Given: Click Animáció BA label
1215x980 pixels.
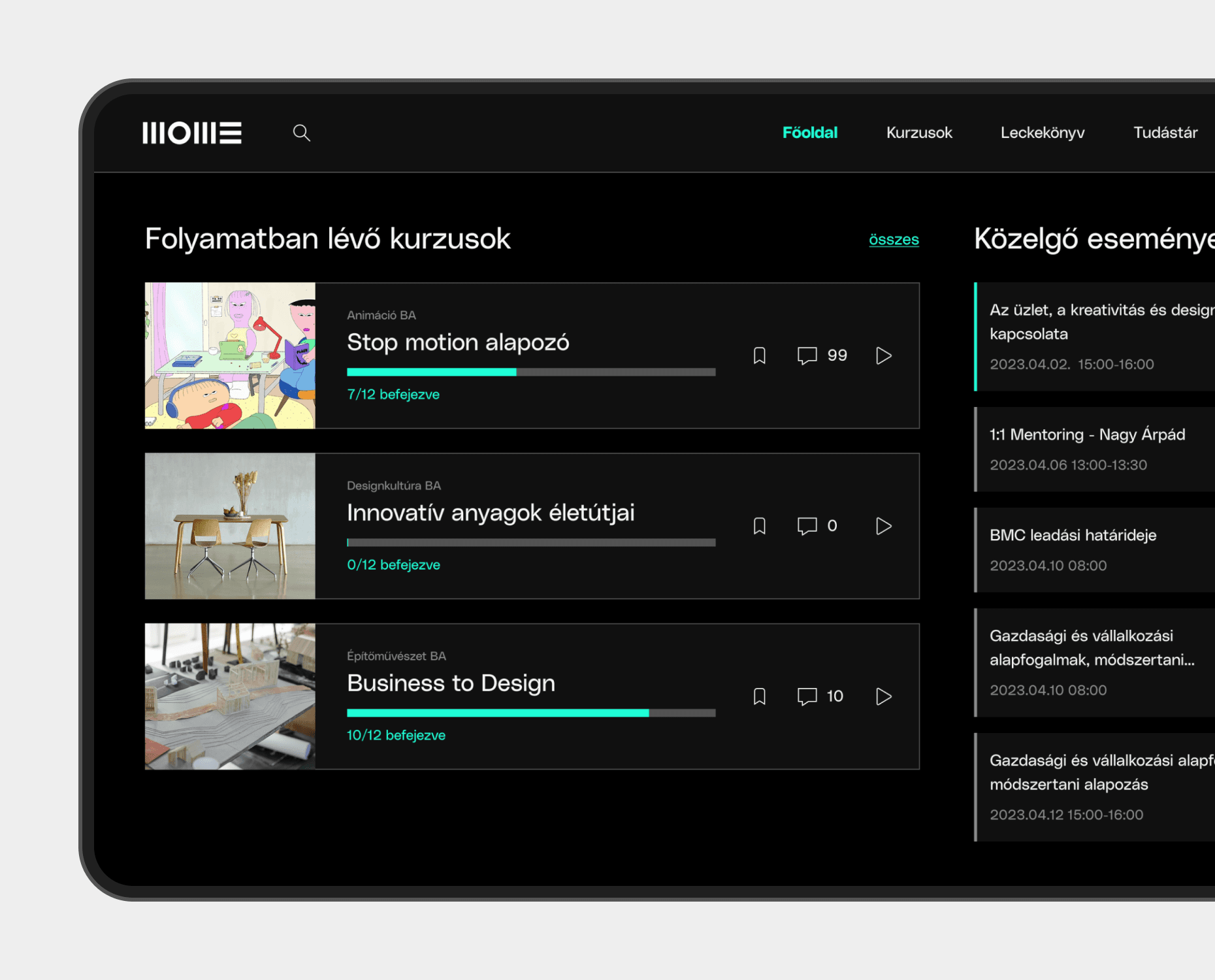Looking at the screenshot, I should (x=381, y=316).
